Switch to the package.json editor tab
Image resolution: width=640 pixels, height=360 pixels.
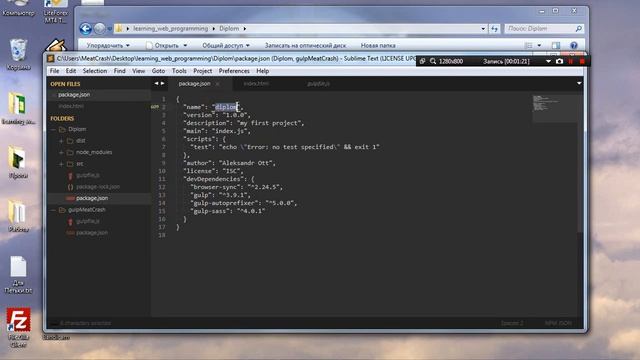pyautogui.click(x=194, y=84)
